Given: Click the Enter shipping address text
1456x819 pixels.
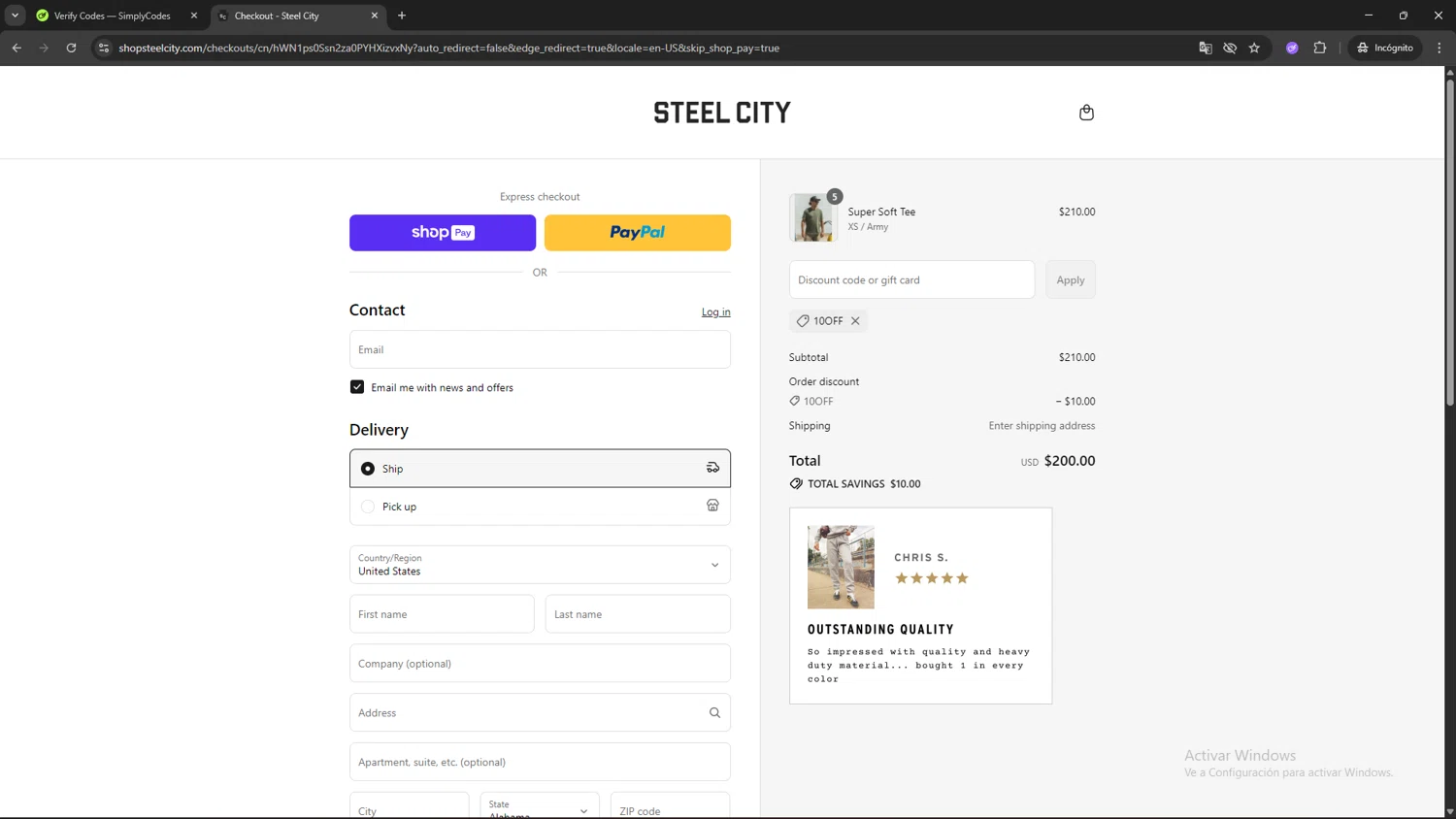Looking at the screenshot, I should 1042,426.
